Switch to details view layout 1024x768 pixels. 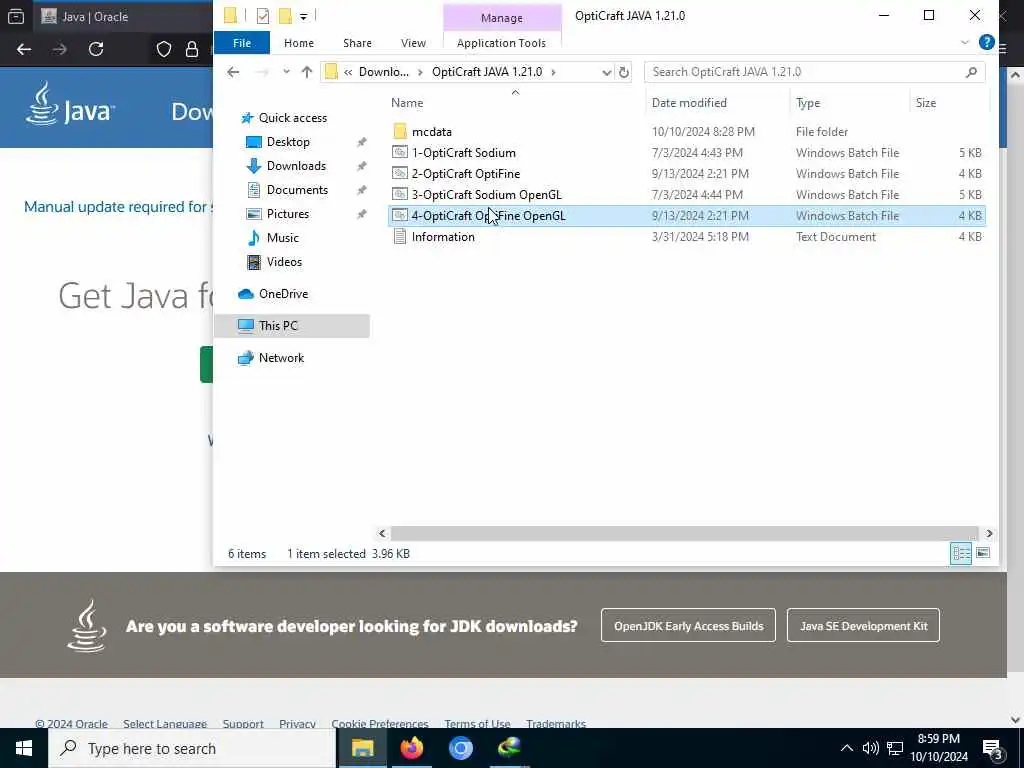pyautogui.click(x=961, y=553)
